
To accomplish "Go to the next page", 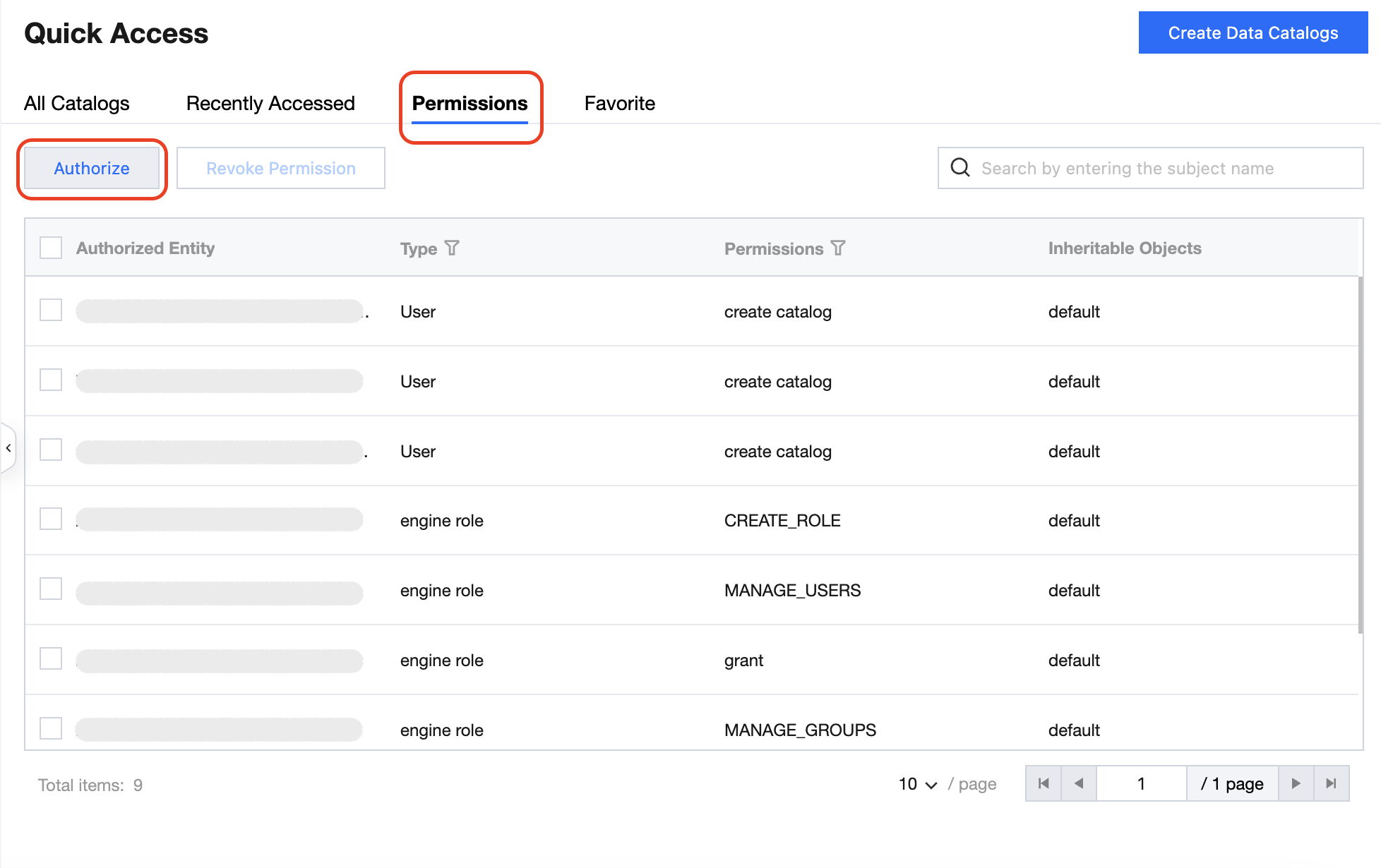I will point(1296,783).
